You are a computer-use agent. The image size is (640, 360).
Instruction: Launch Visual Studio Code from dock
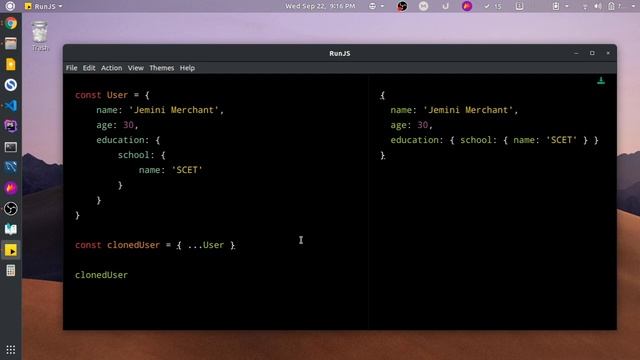[11, 105]
